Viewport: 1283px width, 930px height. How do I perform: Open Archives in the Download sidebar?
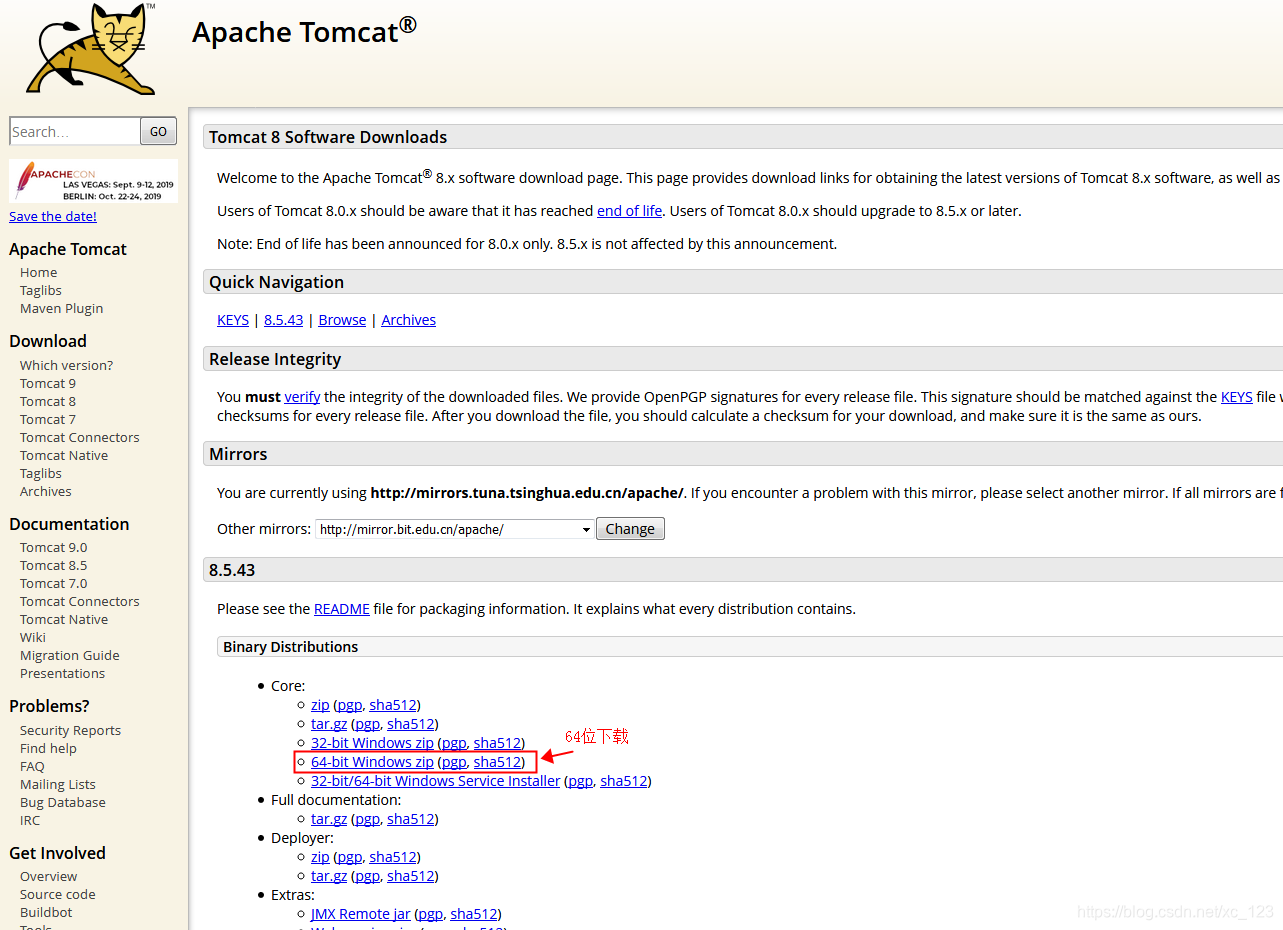45,492
